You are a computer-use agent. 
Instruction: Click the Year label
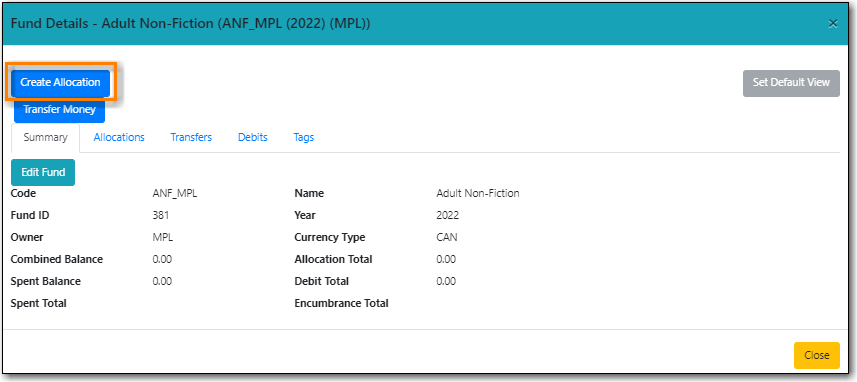click(x=306, y=215)
